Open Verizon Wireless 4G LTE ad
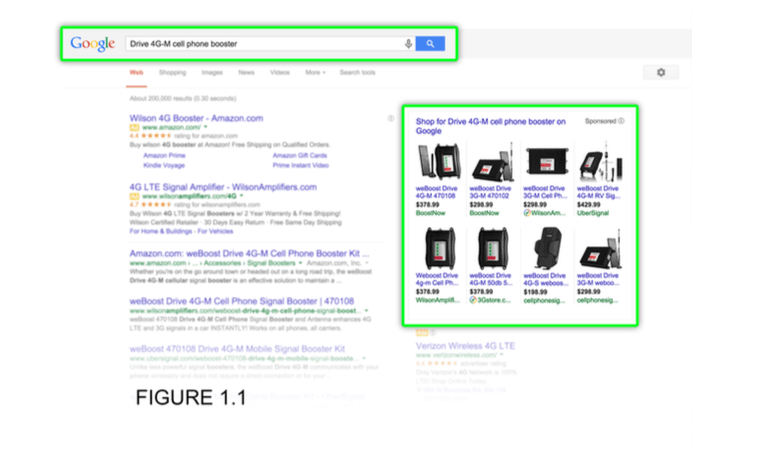 click(465, 346)
